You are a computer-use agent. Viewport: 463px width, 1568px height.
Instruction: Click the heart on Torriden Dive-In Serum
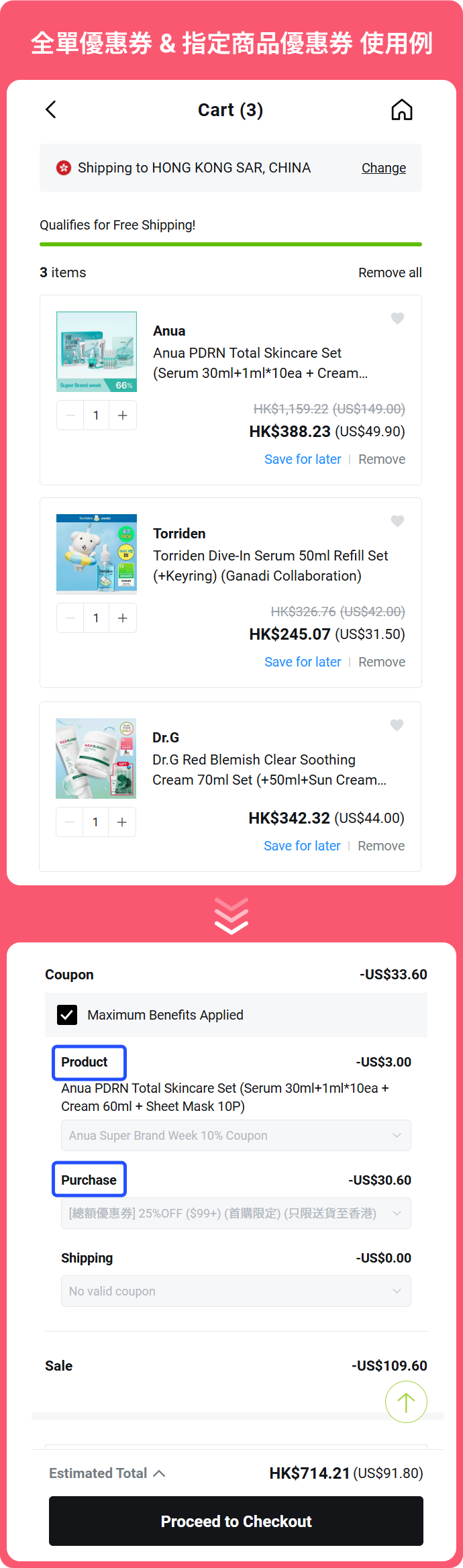pos(397,521)
